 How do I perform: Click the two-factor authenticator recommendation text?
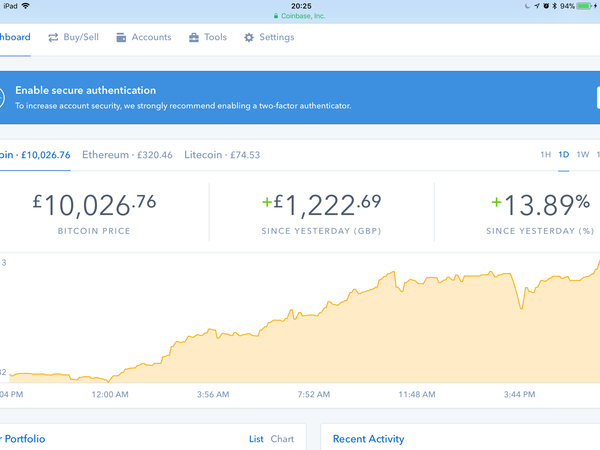tap(183, 106)
